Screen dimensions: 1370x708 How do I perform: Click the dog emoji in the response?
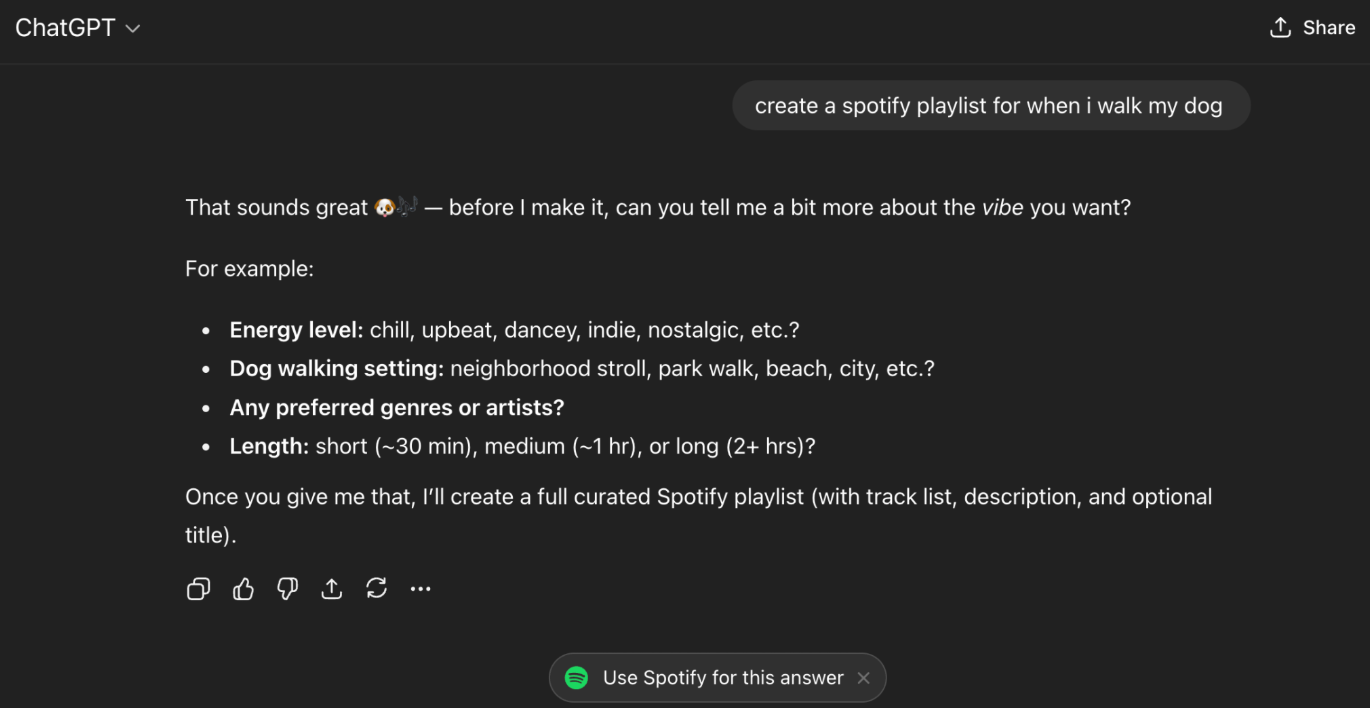(385, 208)
